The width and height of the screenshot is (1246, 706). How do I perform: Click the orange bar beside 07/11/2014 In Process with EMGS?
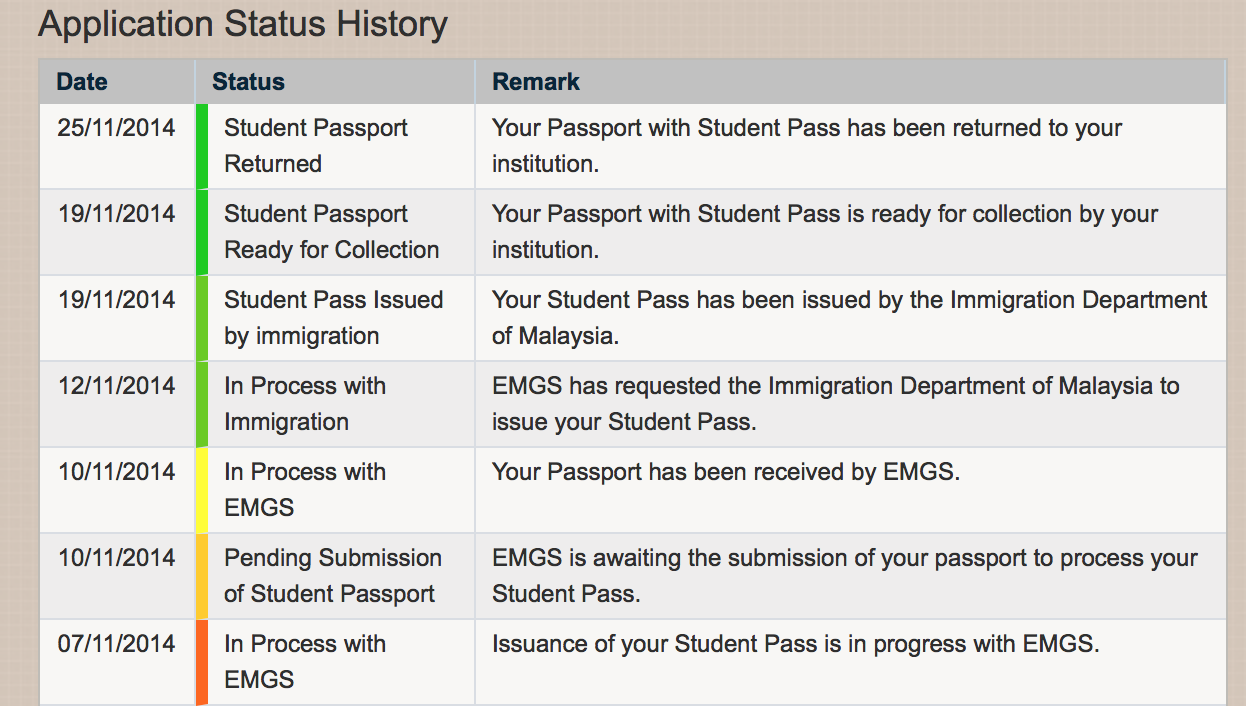click(202, 662)
